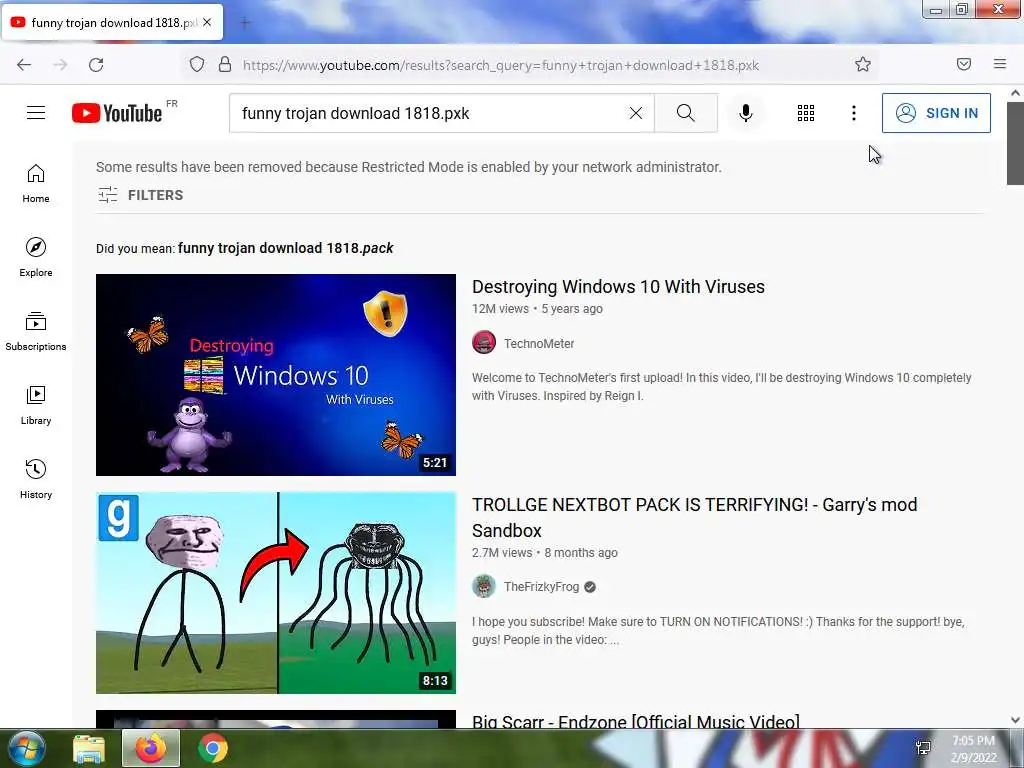Open Library in the sidebar
The image size is (1024, 768).
[36, 405]
